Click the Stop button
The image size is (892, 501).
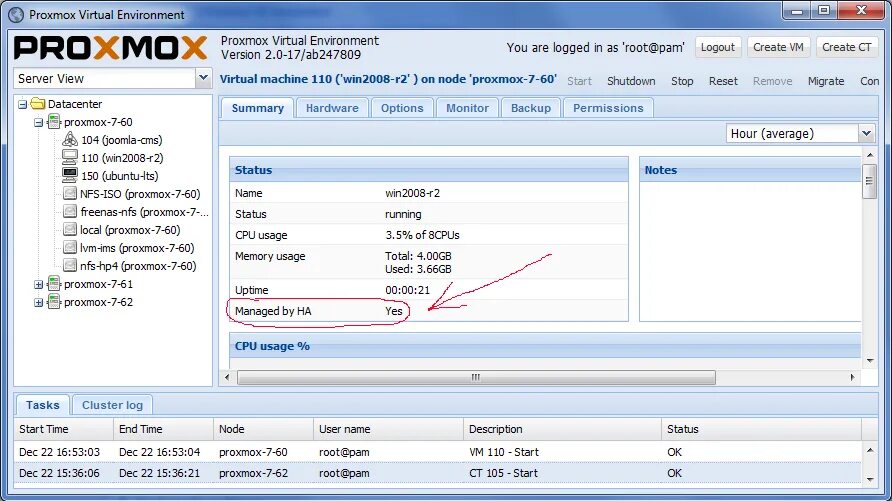(x=682, y=81)
